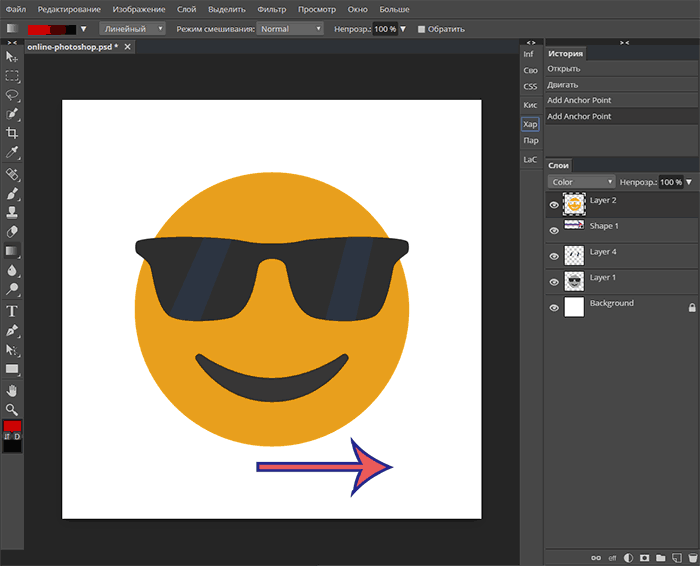Reset default colors with D button
The height and width of the screenshot is (566, 700).
[17, 436]
